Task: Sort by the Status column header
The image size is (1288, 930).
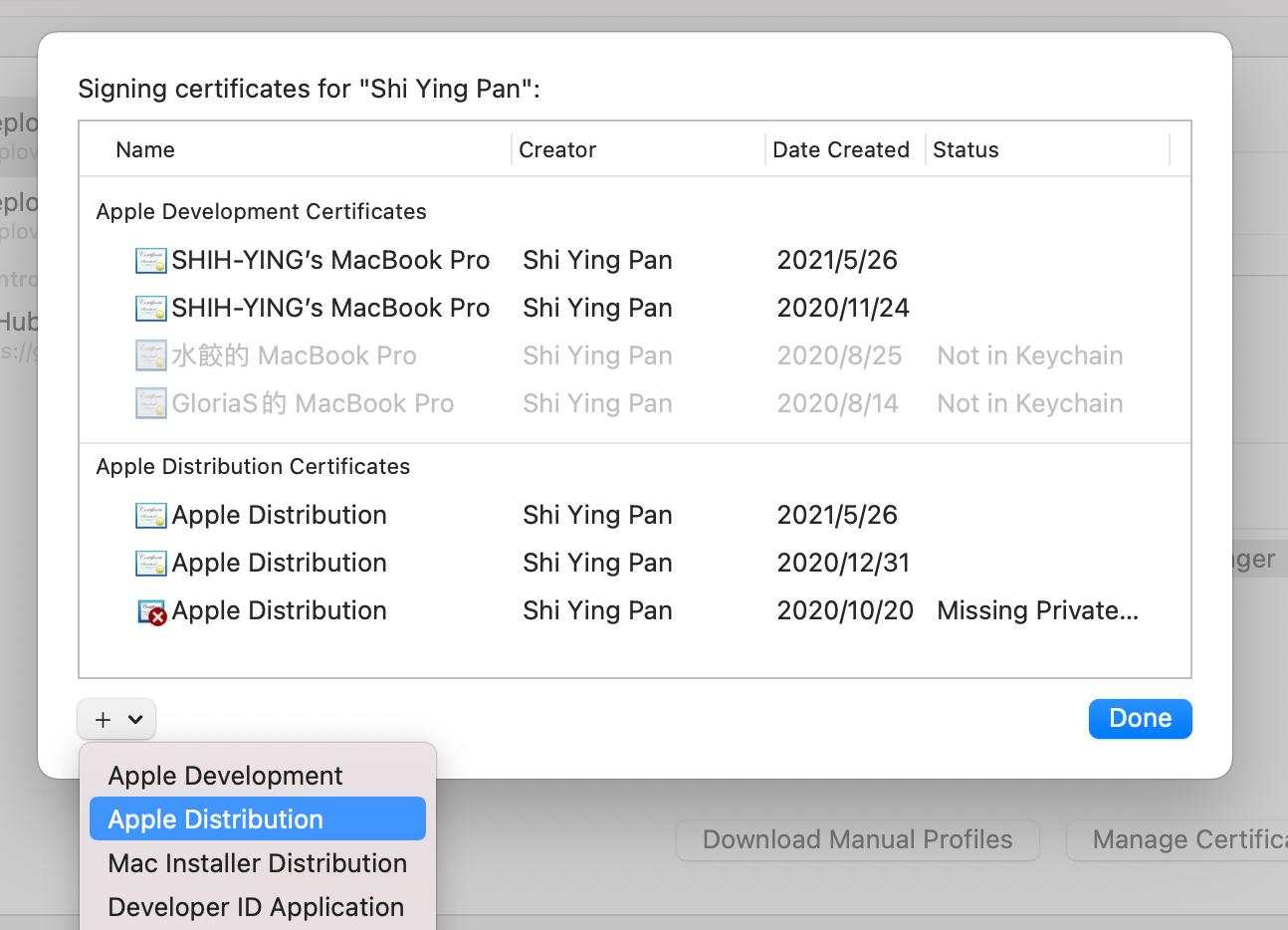Action: [x=966, y=150]
